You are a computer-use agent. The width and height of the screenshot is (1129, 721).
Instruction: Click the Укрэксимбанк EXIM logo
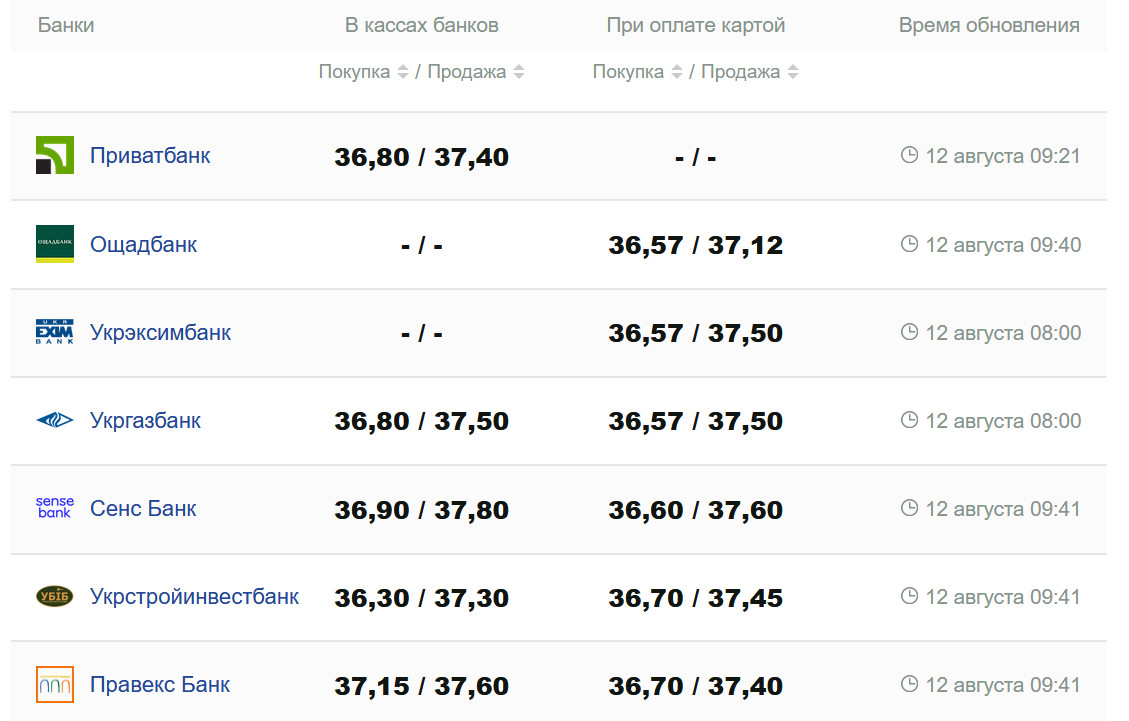tap(55, 332)
